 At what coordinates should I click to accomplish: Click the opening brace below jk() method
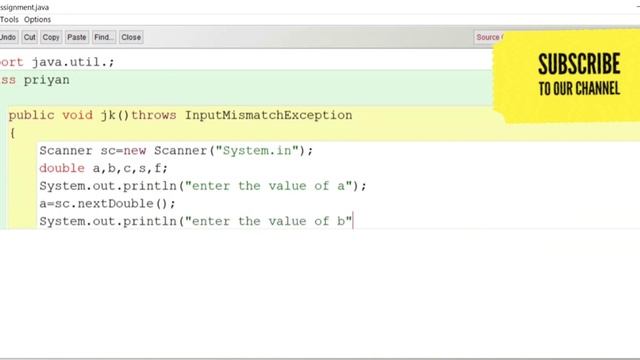(13, 133)
